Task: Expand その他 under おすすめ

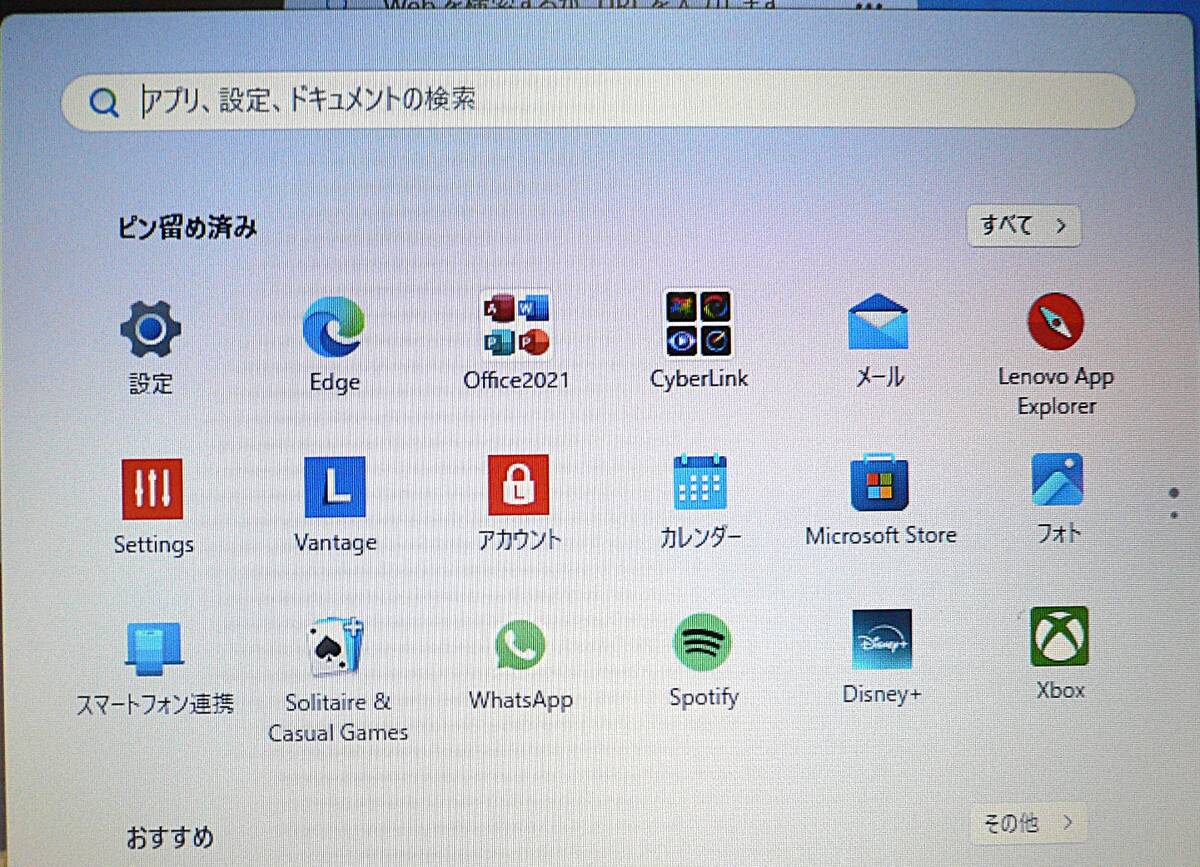Action: click(x=1028, y=822)
